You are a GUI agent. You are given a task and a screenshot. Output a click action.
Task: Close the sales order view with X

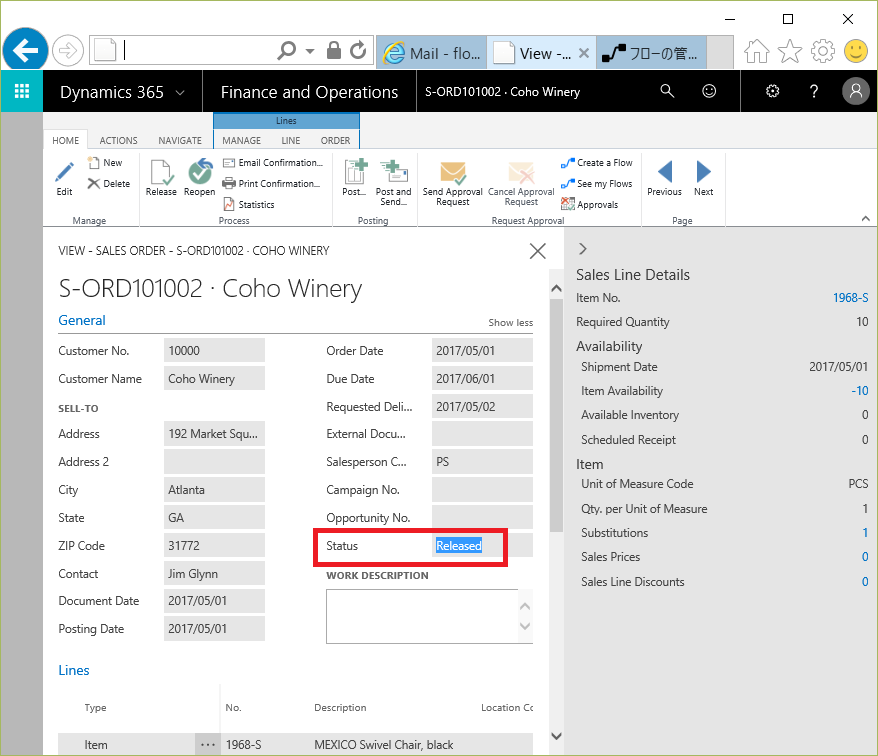537,251
